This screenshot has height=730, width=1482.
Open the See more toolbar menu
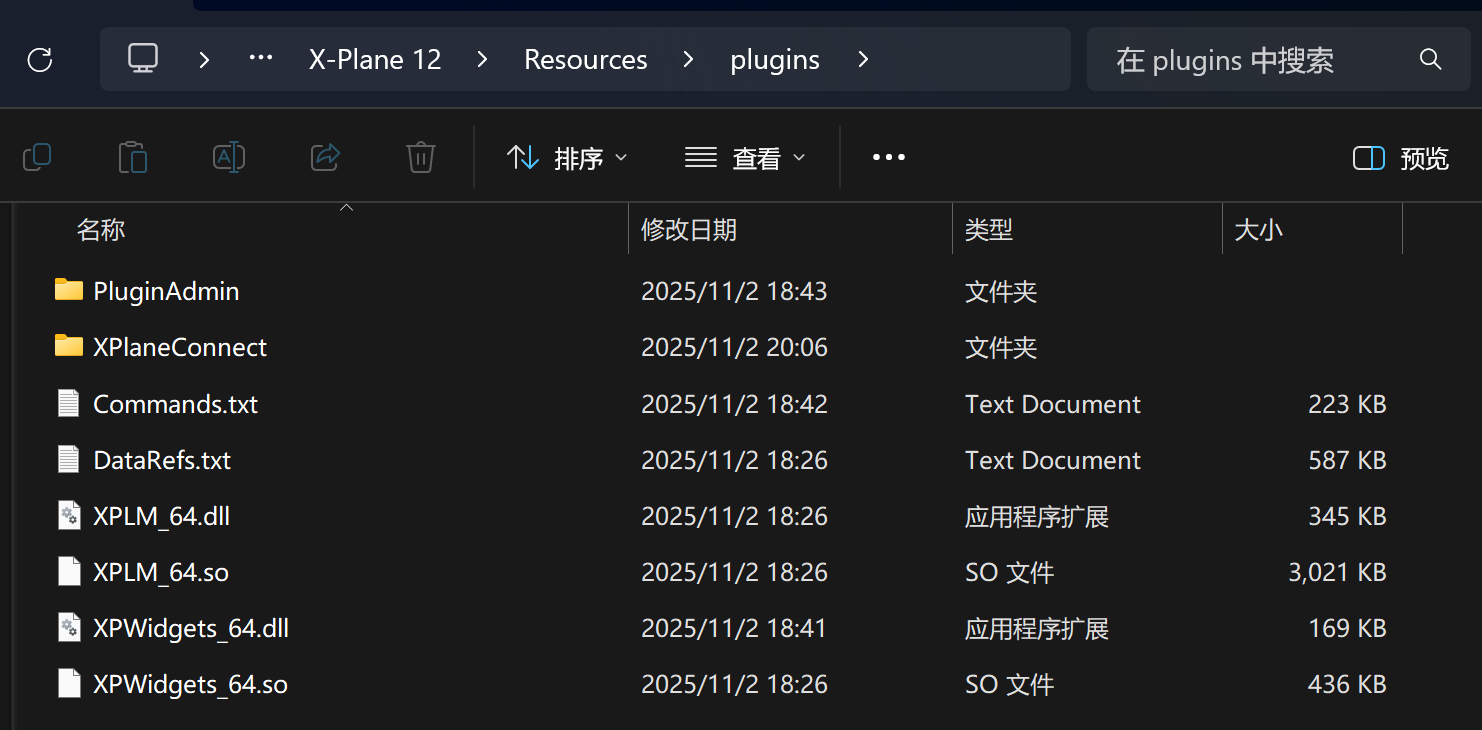click(888, 157)
